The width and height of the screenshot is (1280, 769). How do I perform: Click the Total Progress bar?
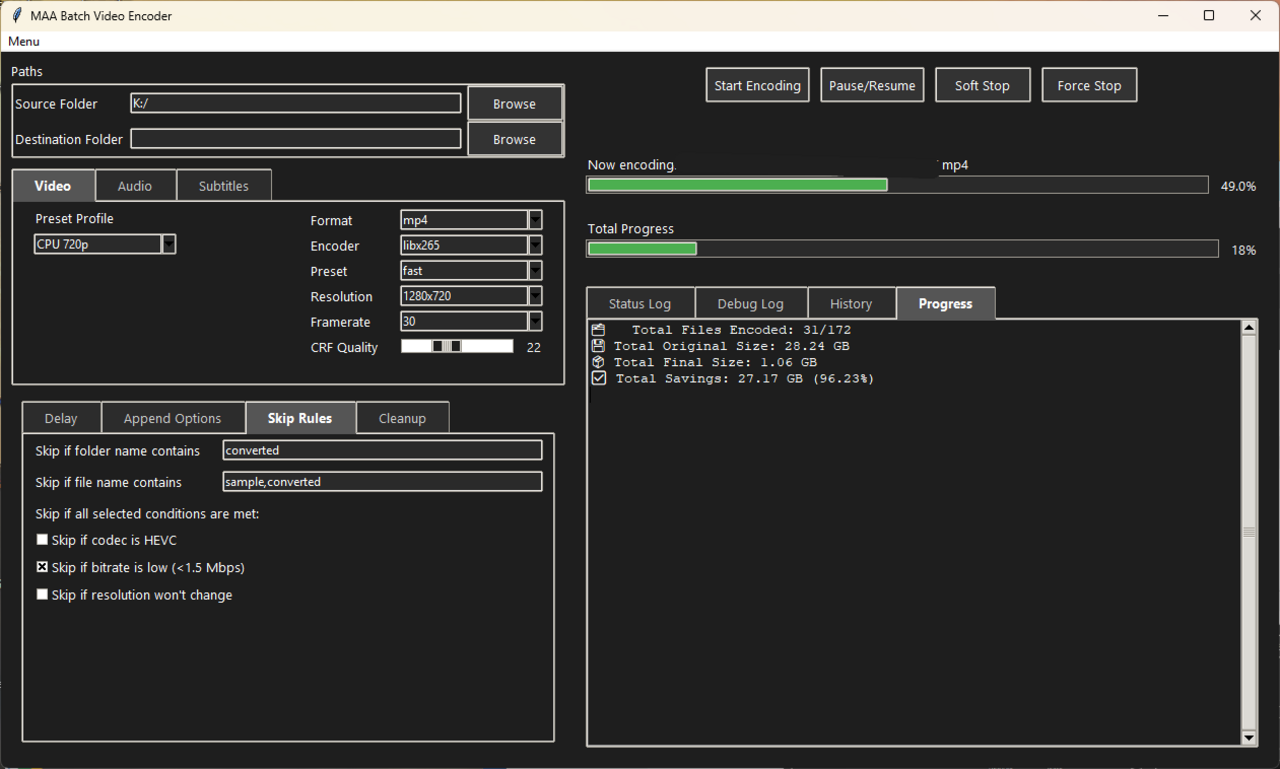coord(902,249)
